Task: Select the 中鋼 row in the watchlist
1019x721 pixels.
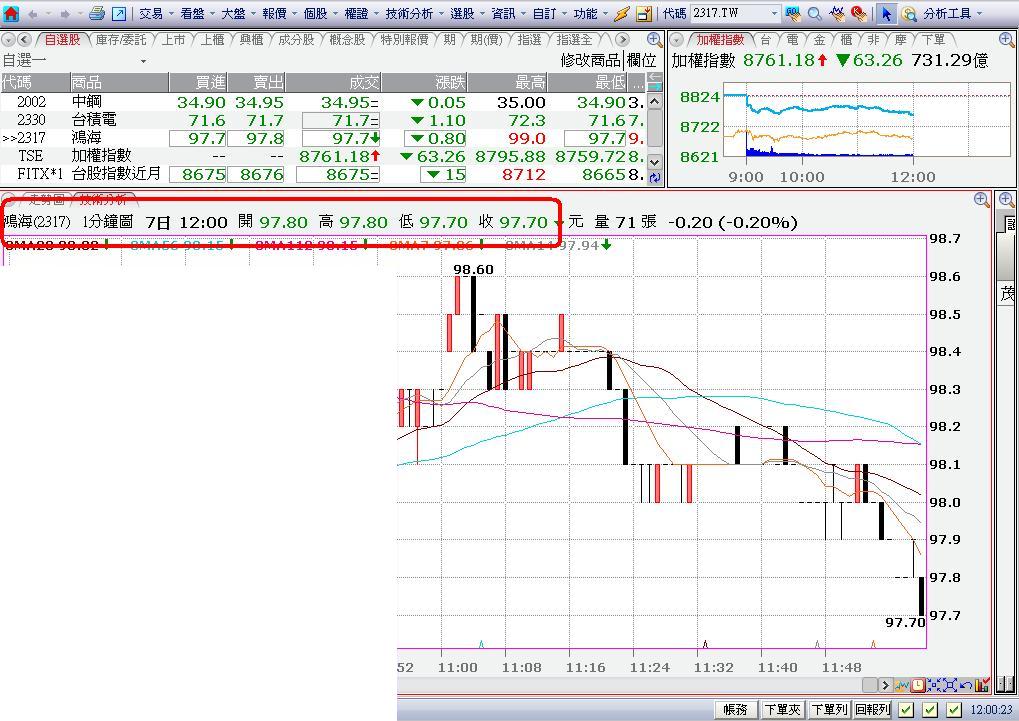Action: [x=323, y=102]
